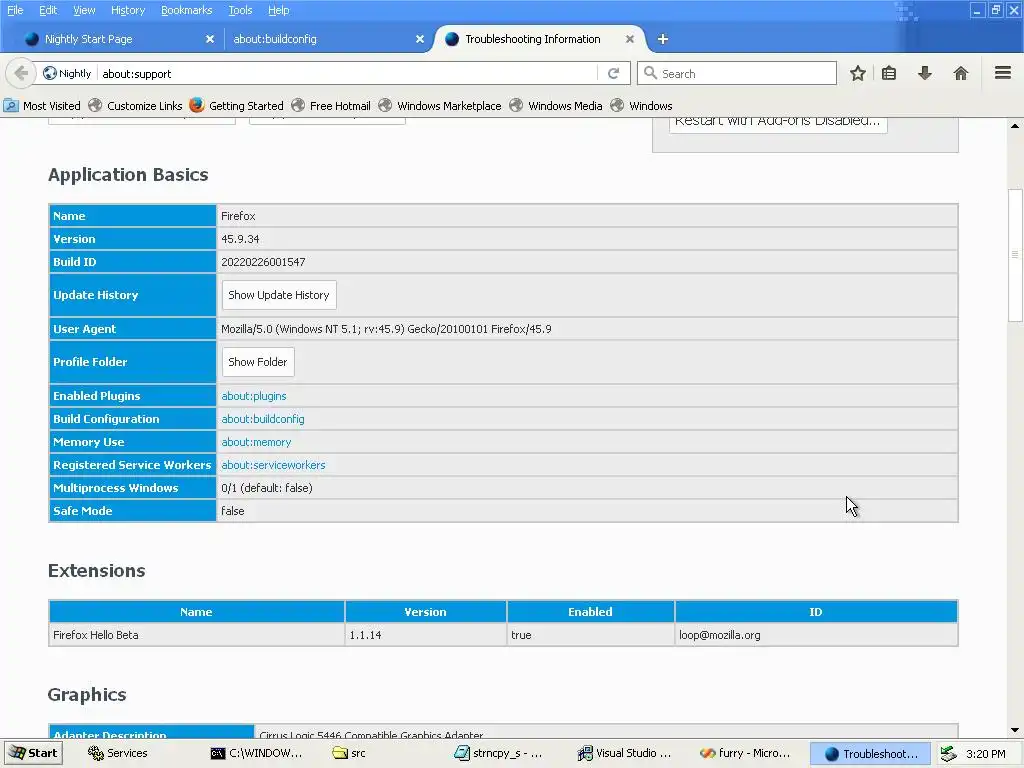Click the scrollbar up arrow
Screen dimensions: 1024x768
[x=1015, y=125]
